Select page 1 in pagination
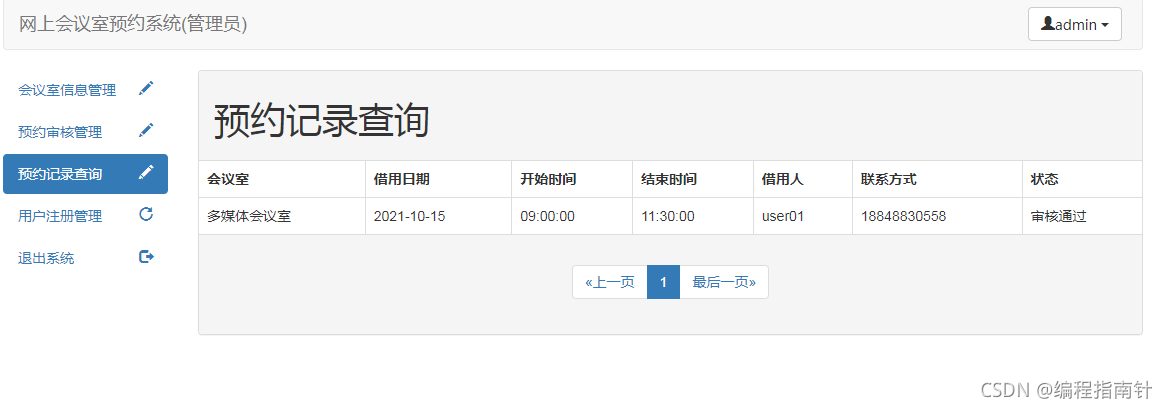Image resolution: width=1167 pixels, height=408 pixels. [663, 282]
